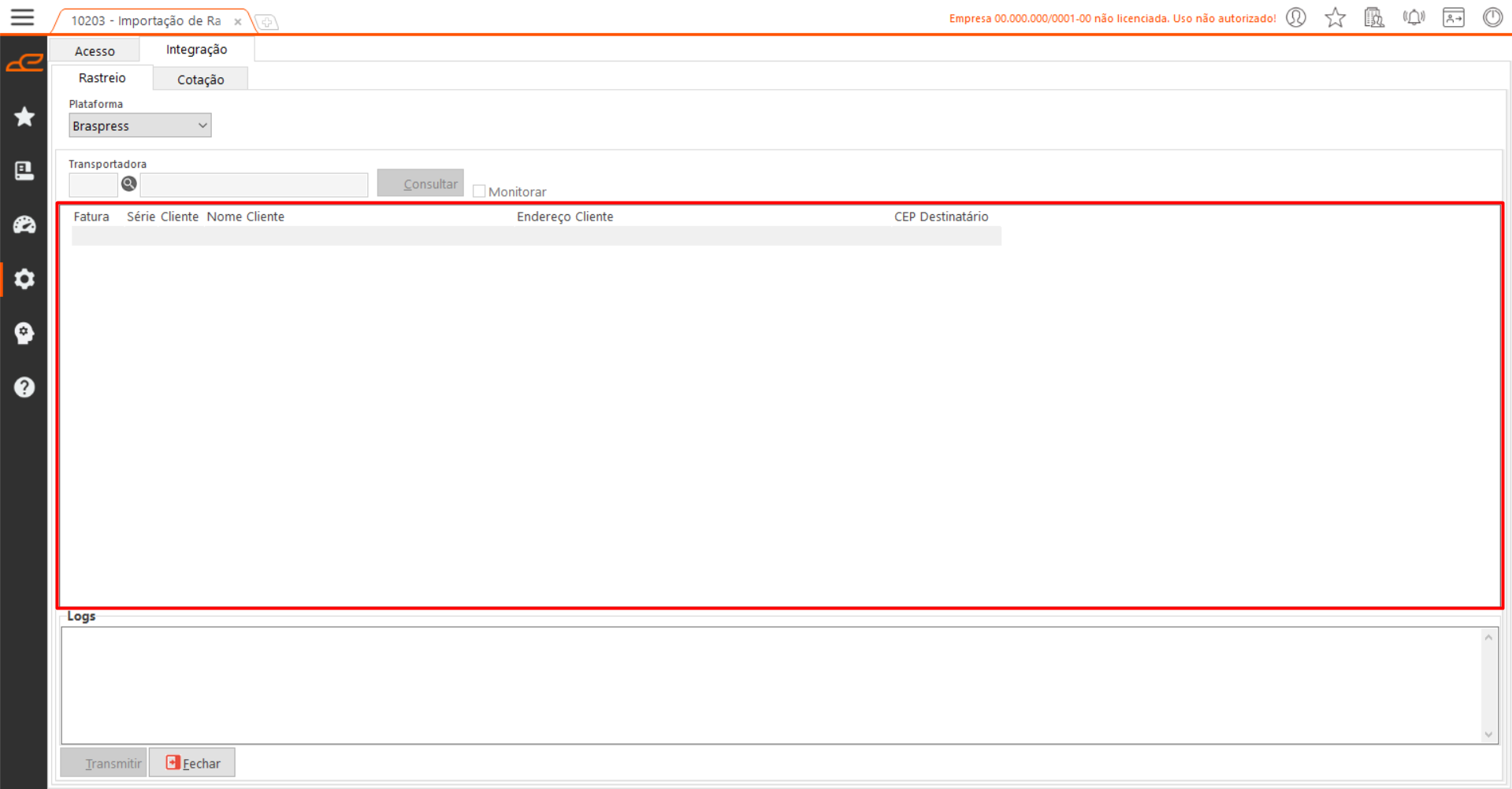Screen dimensions: 1512x789
Task: Open the notifications bell icon
Action: (1414, 18)
